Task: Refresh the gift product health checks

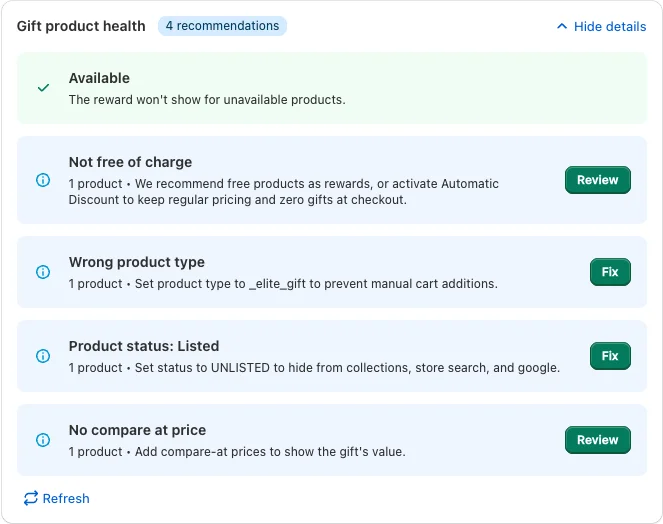Action: coord(57,498)
